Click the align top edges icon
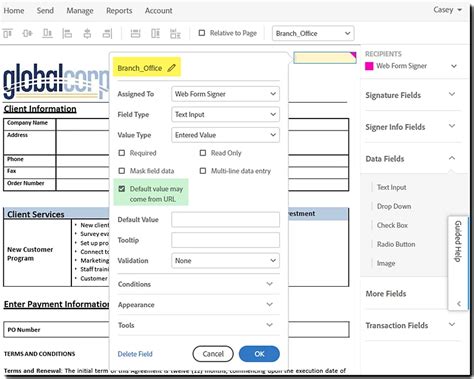 (7, 34)
